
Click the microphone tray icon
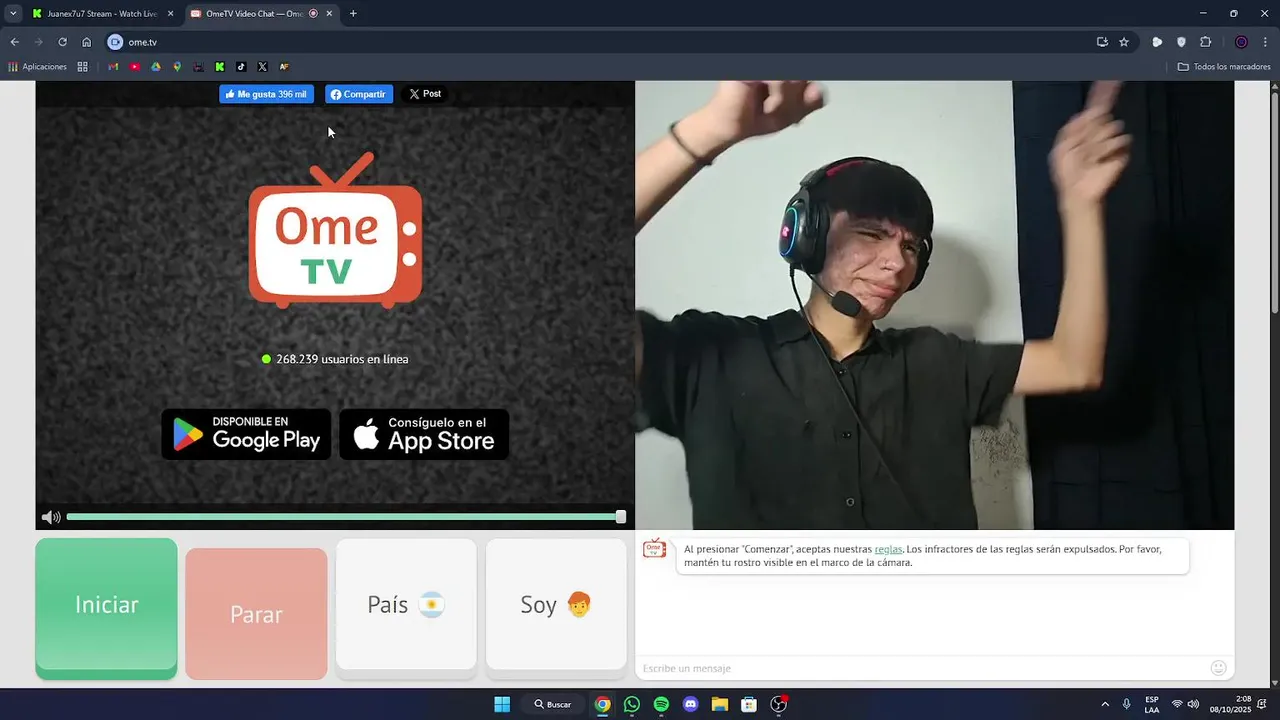1127,704
